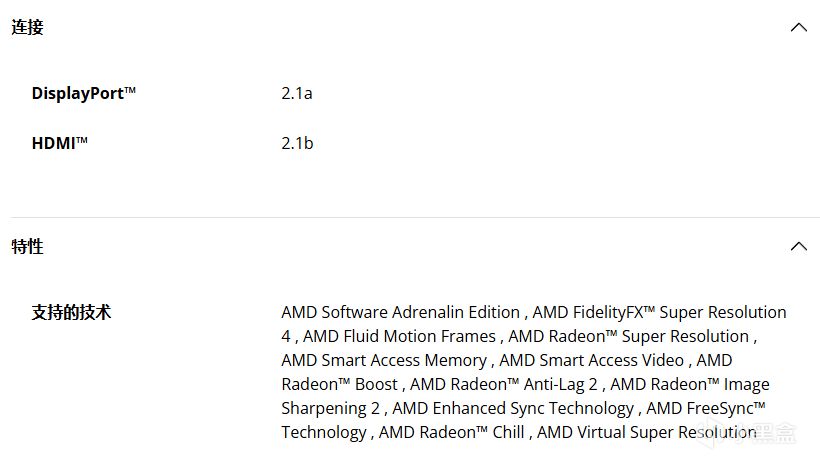Click the AMD Radeon Anti-Lag 2 text
Image resolution: width=820 pixels, height=461 pixels.
point(504,384)
